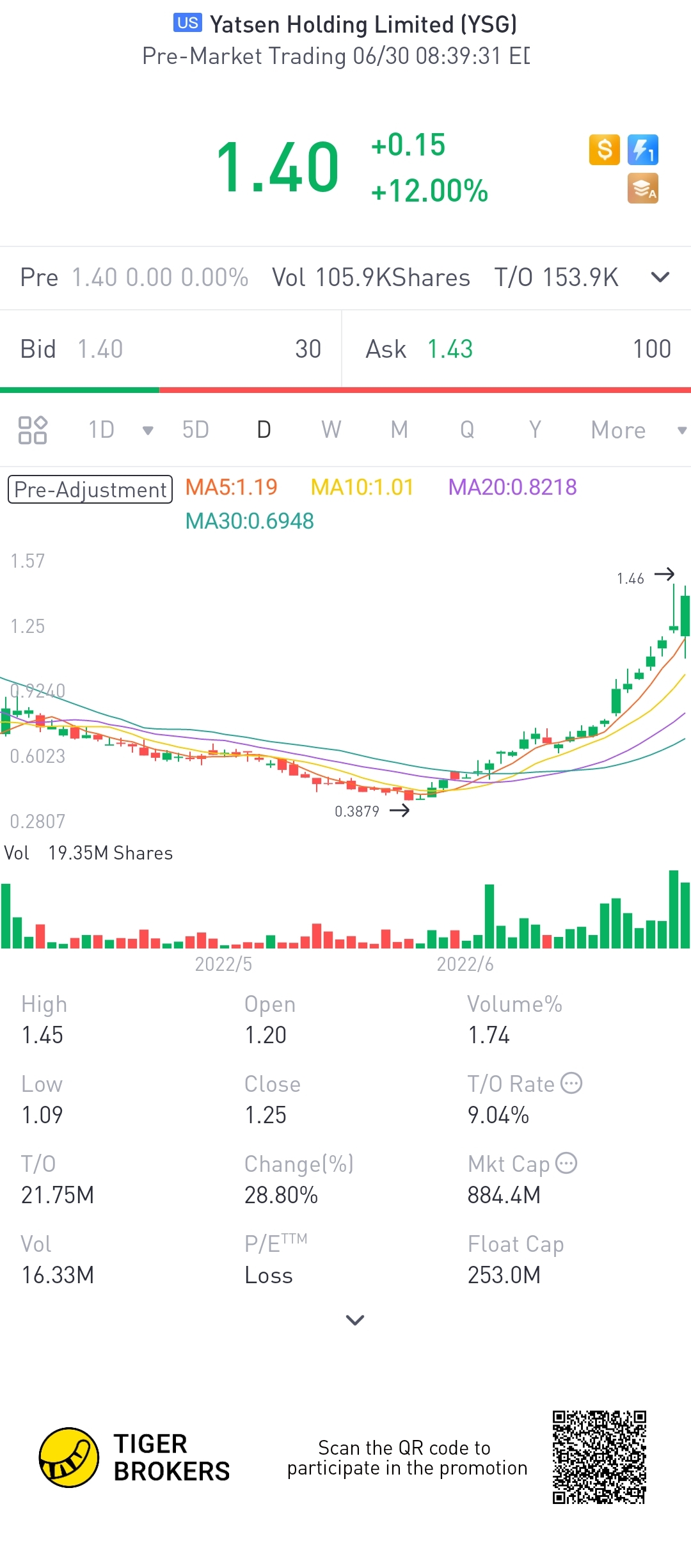Tap the blue lightning bolt icon
Viewport: 691px width, 1568px height.
coord(643,150)
